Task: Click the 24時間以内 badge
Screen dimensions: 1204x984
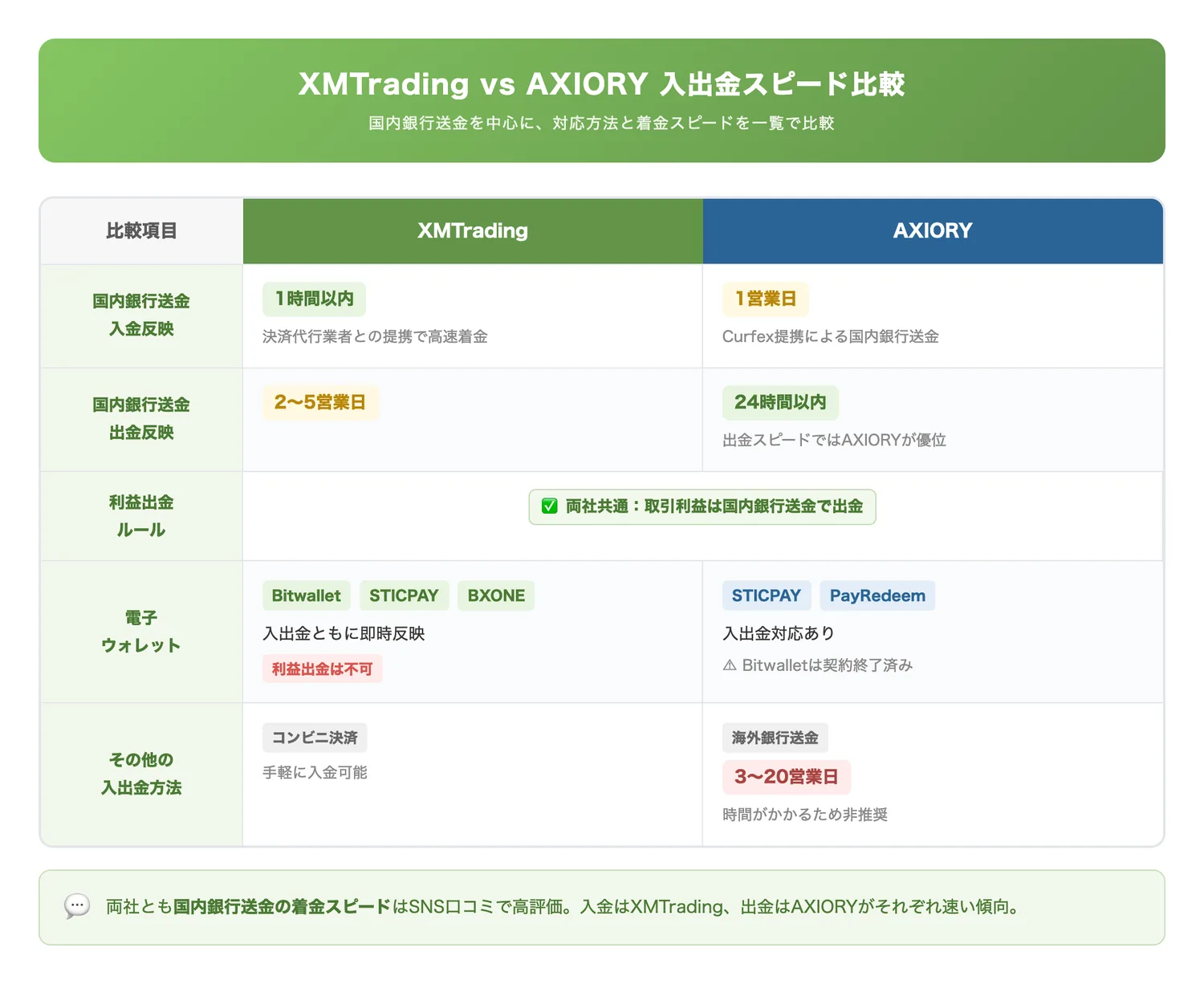Action: 780,403
